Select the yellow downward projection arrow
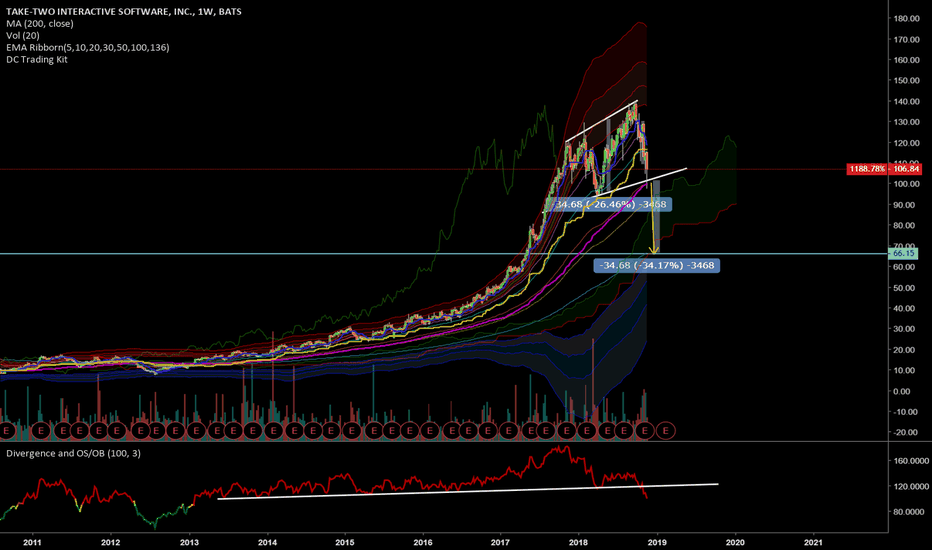Image resolution: width=932 pixels, height=550 pixels. pyautogui.click(x=654, y=218)
